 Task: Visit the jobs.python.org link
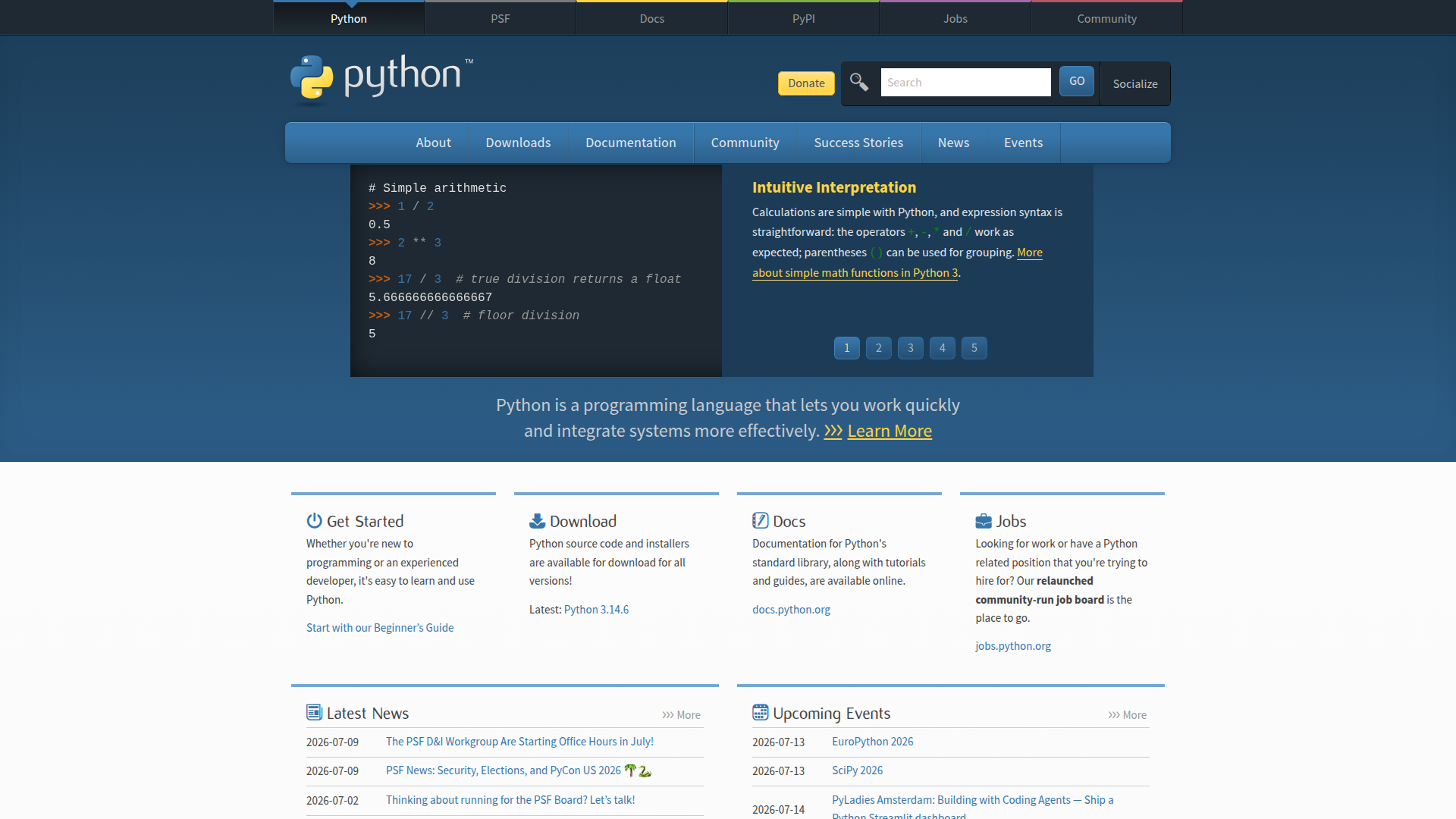click(1013, 646)
